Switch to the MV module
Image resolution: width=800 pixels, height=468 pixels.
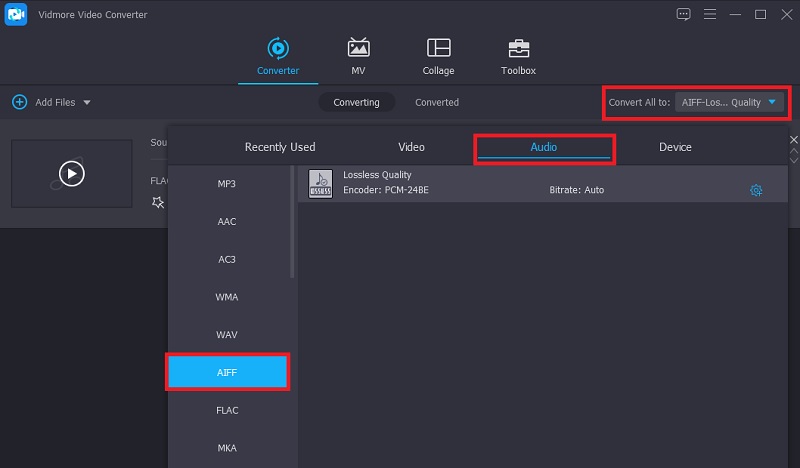pos(358,56)
